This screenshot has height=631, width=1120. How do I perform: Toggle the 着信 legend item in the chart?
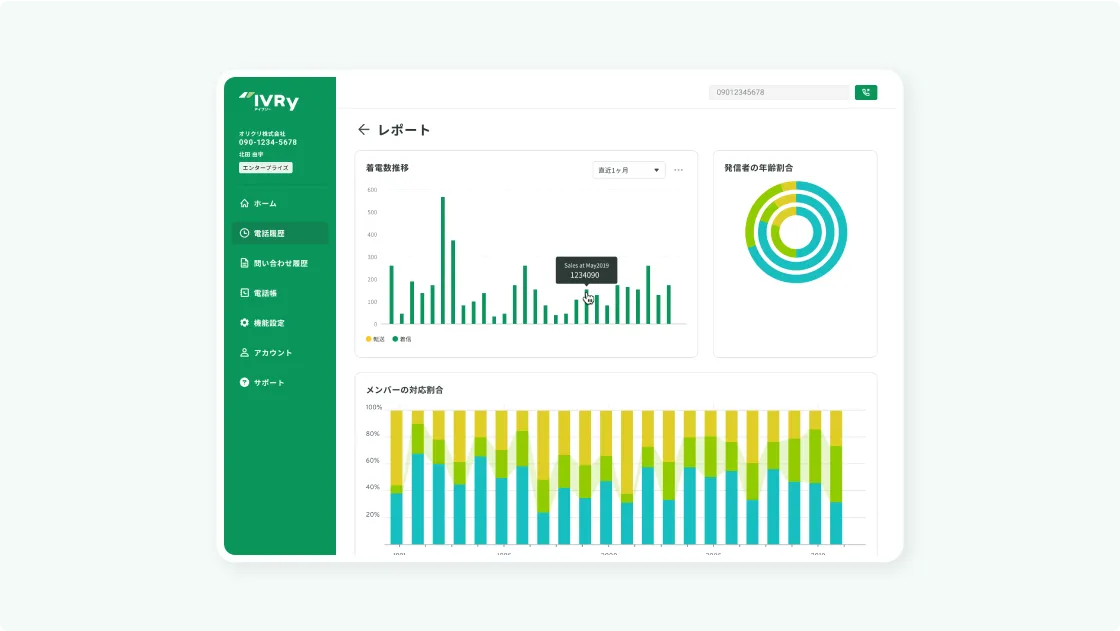coord(402,339)
